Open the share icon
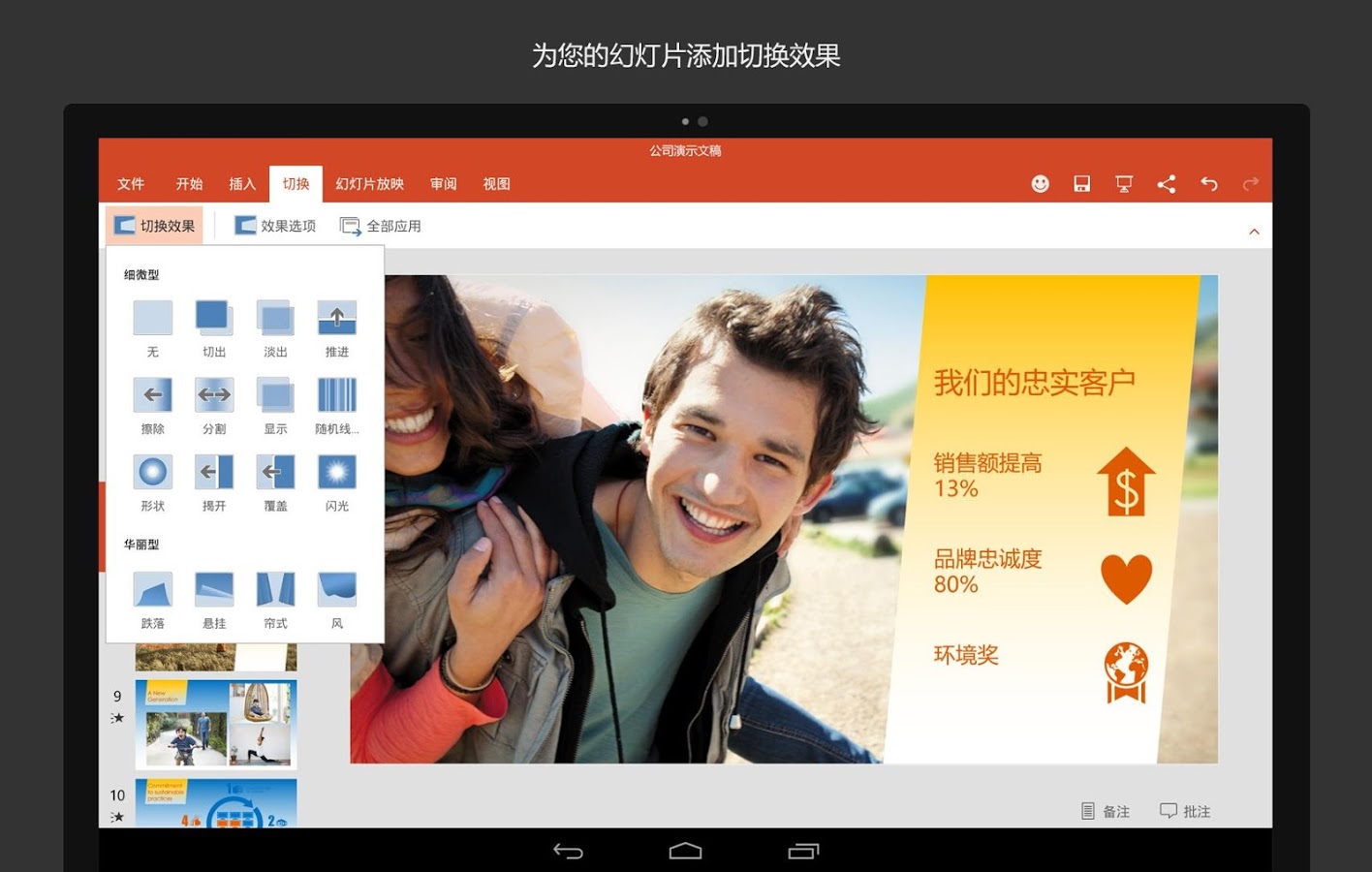 click(1167, 183)
